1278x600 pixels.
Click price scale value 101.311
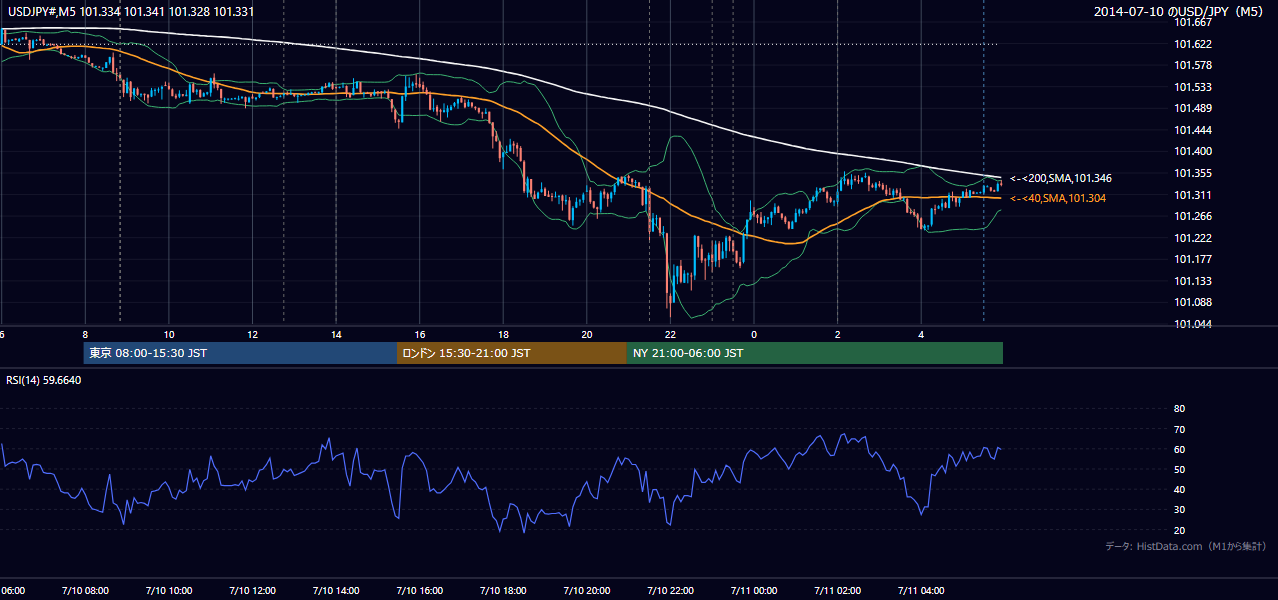point(1194,195)
